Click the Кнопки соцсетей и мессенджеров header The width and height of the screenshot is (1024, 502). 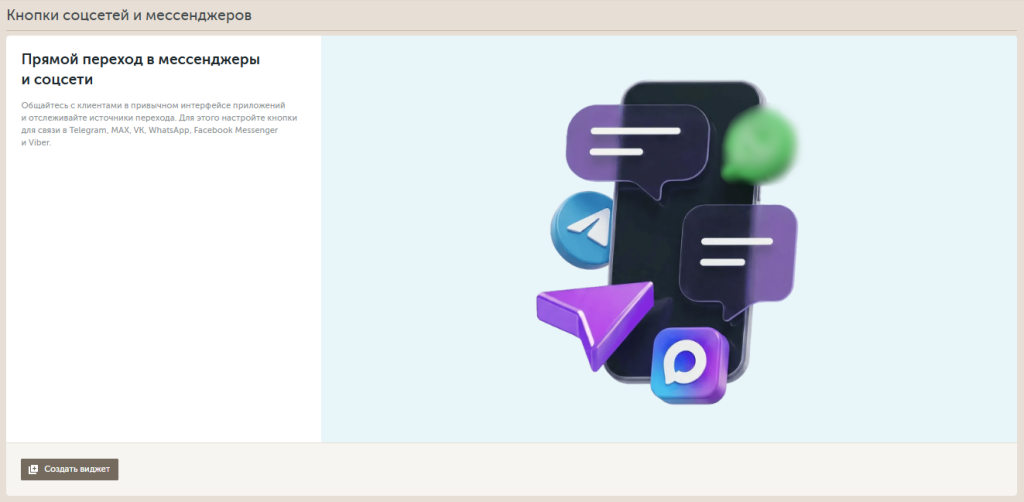pos(129,16)
